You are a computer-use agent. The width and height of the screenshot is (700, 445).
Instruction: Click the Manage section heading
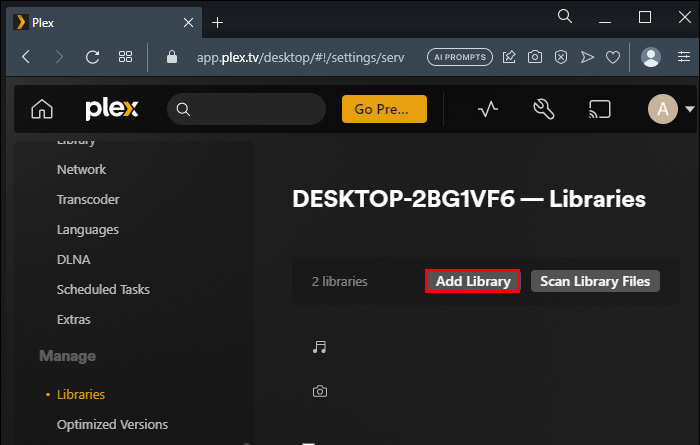[x=67, y=356]
